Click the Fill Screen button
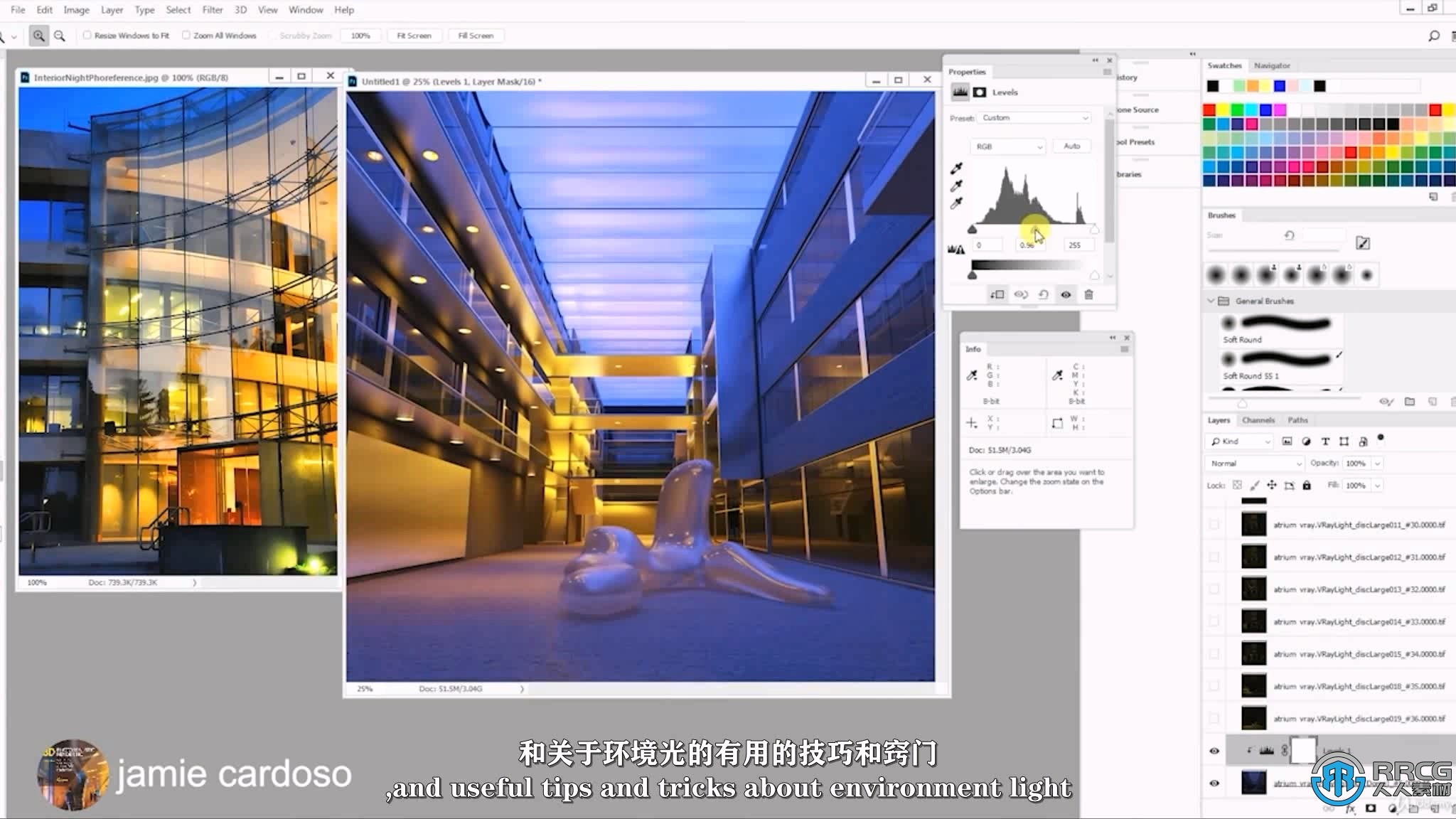The height and width of the screenshot is (819, 1456). click(x=476, y=36)
